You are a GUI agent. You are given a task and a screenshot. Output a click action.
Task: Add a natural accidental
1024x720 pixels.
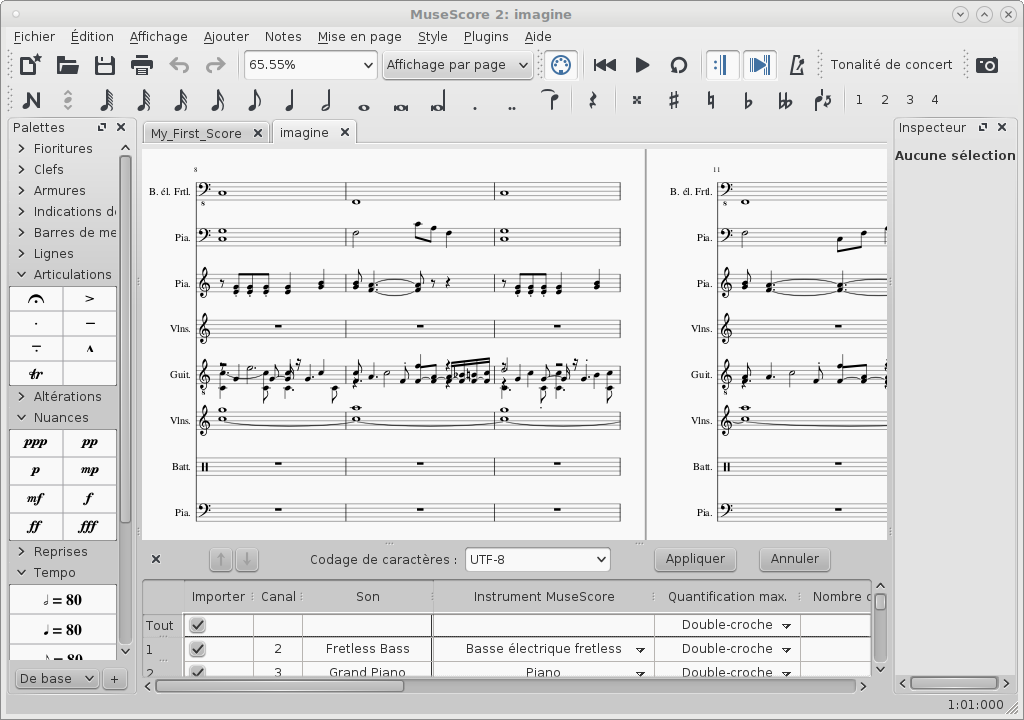pos(711,100)
